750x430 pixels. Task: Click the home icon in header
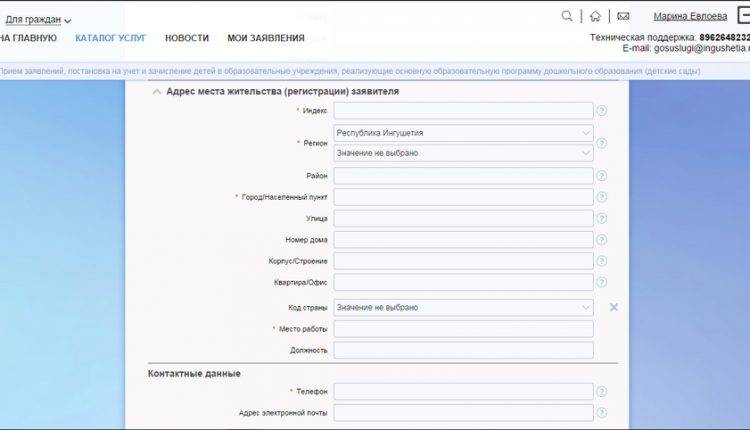[x=595, y=16]
